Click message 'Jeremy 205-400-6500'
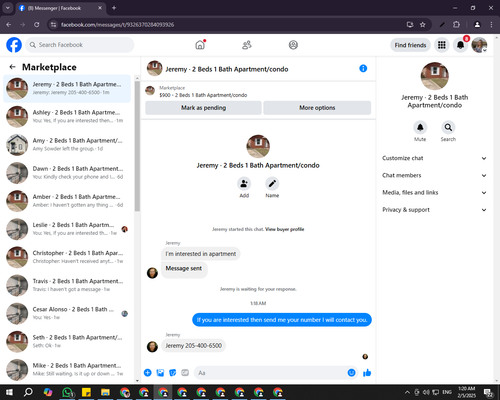This screenshot has width=500, height=400. coord(193,346)
